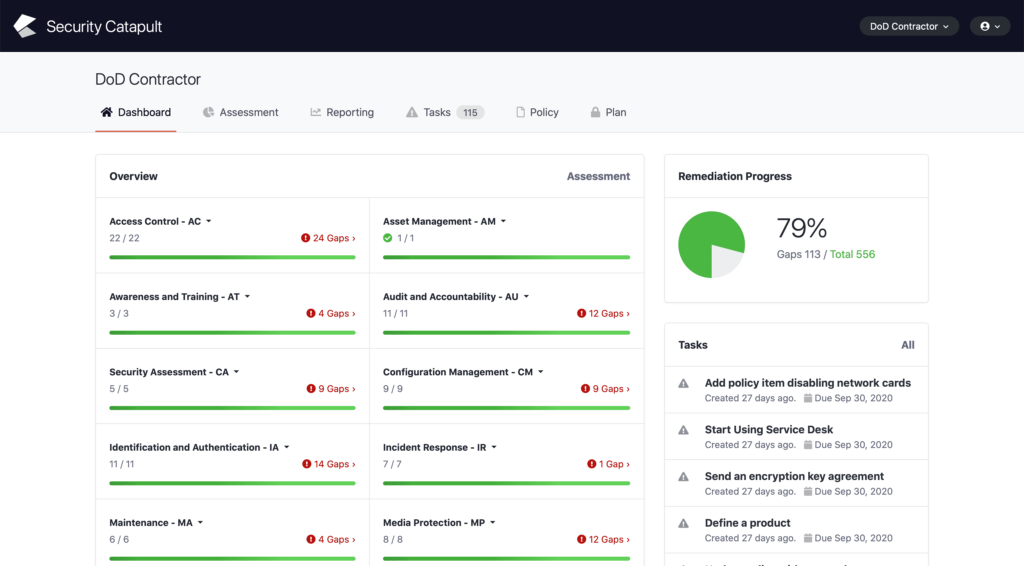Go to the Plan tab
The width and height of the screenshot is (1024, 566).
click(x=608, y=112)
